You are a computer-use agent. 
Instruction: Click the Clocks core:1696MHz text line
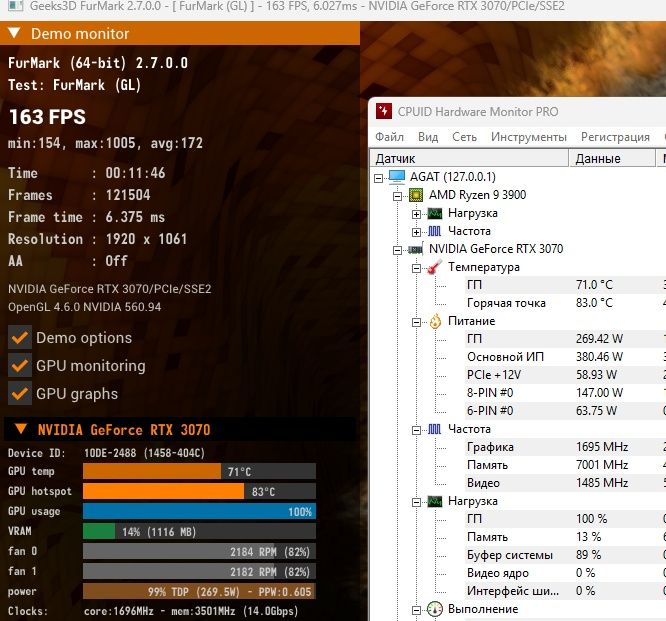(x=153, y=611)
